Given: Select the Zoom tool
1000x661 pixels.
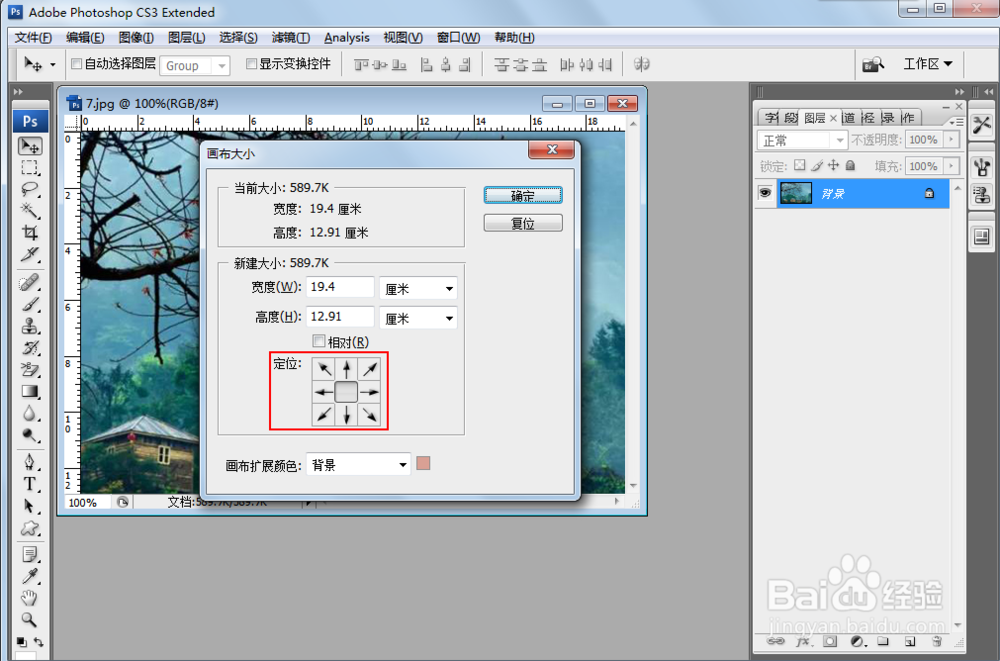Looking at the screenshot, I should pyautogui.click(x=30, y=621).
